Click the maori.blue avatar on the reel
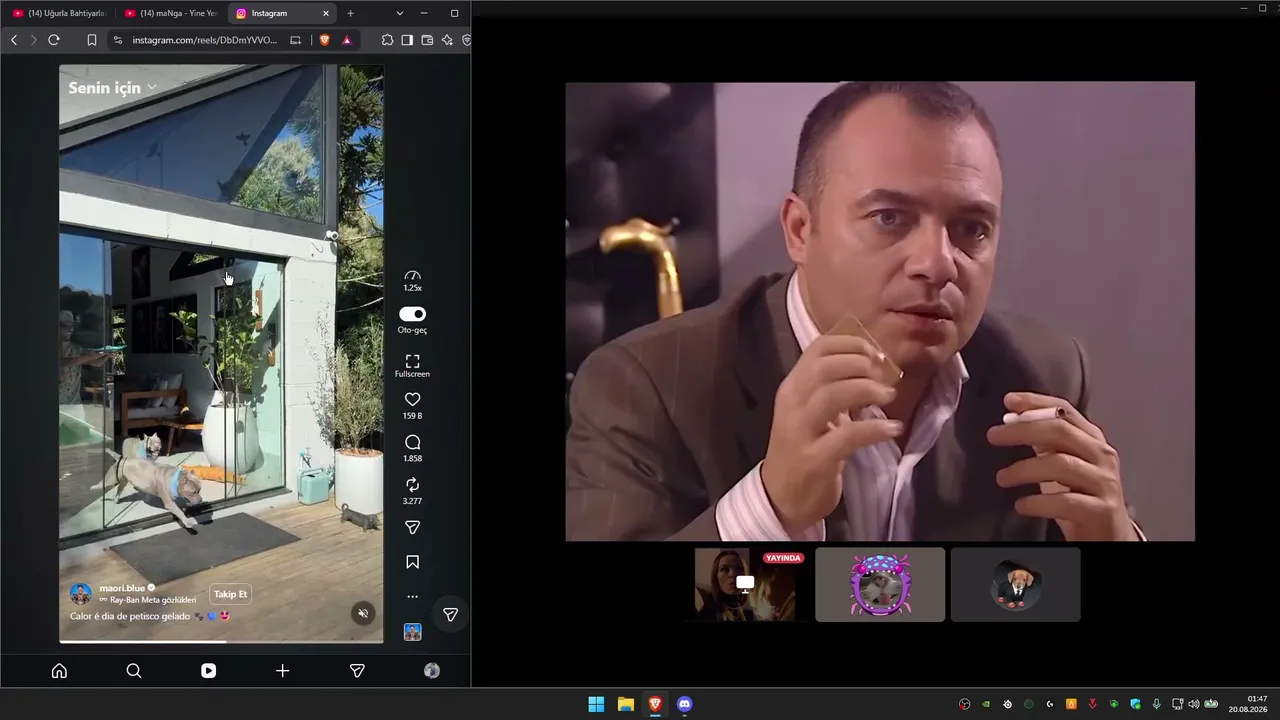 click(81, 594)
